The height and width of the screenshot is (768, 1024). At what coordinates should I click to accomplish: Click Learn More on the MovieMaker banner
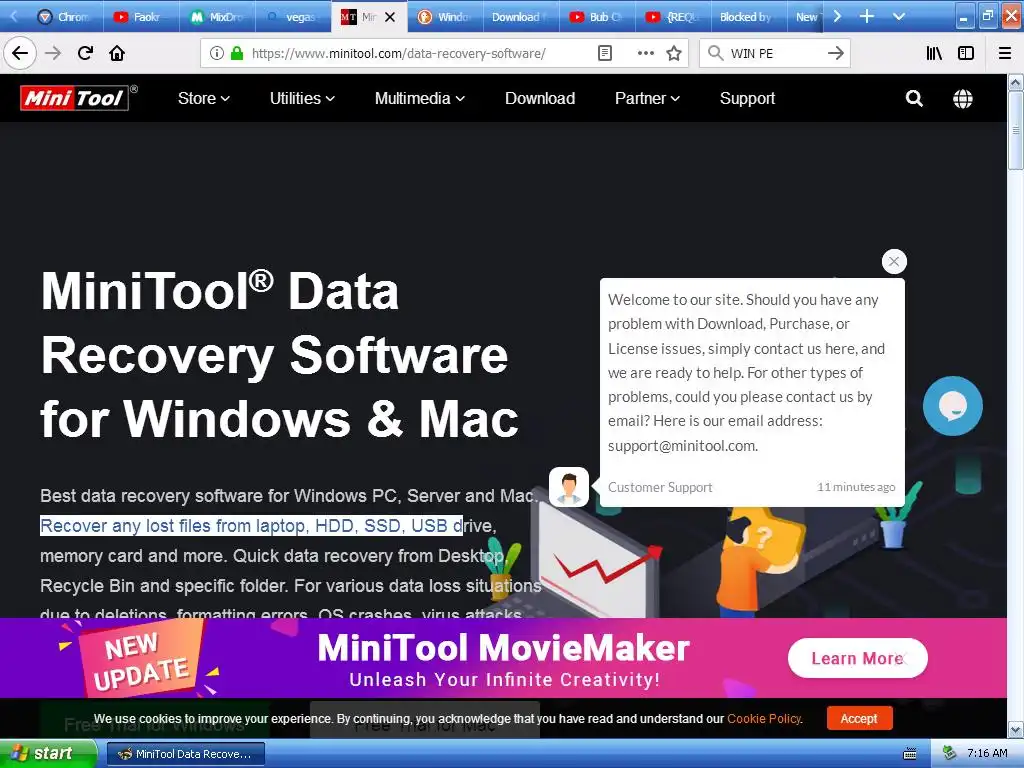[x=857, y=658]
